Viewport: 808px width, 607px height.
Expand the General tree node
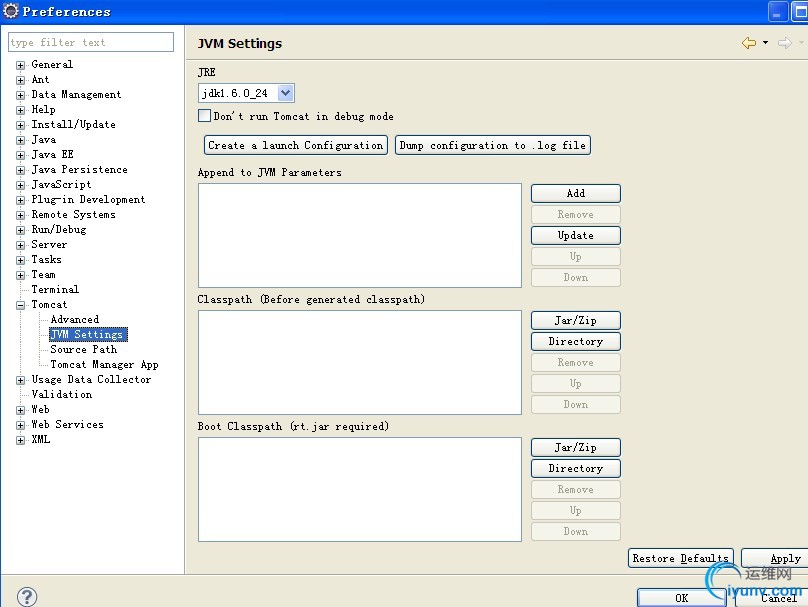coord(21,65)
